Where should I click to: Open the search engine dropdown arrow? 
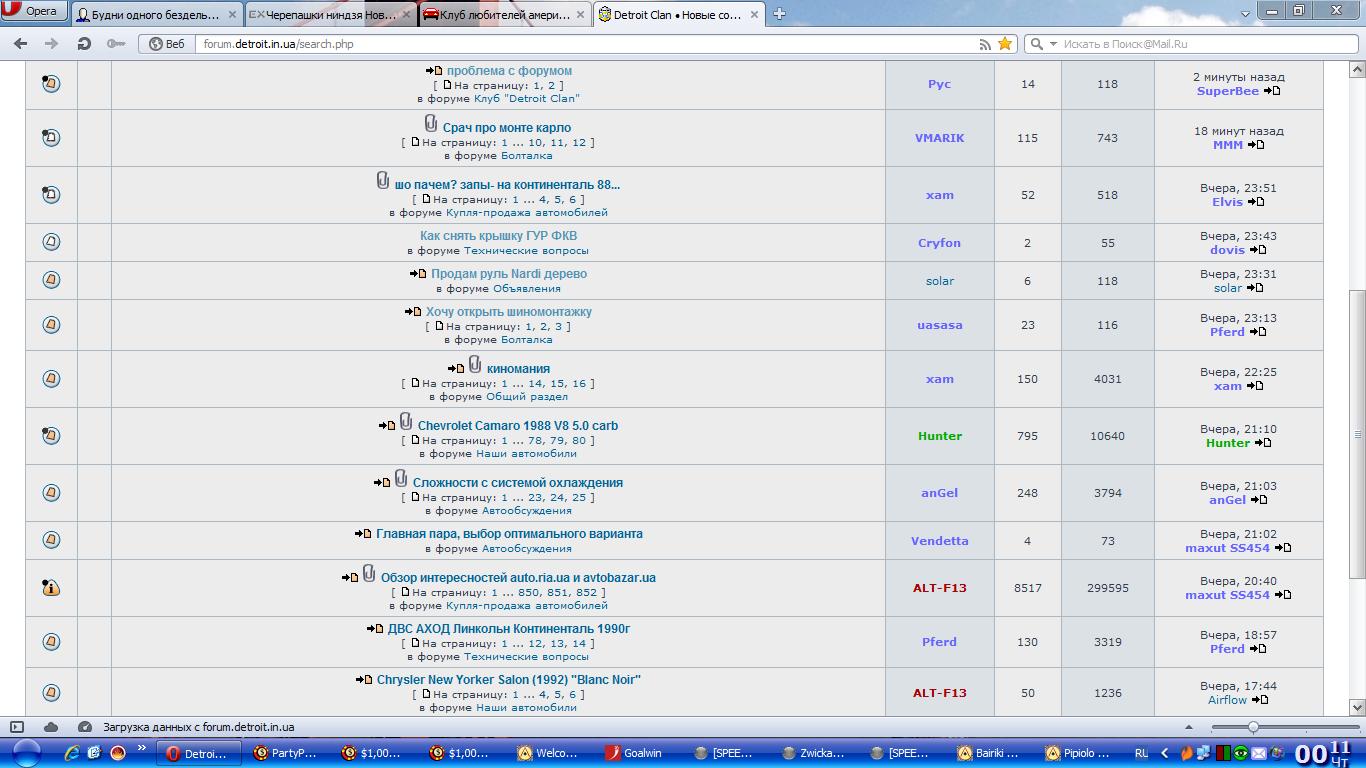(1053, 44)
